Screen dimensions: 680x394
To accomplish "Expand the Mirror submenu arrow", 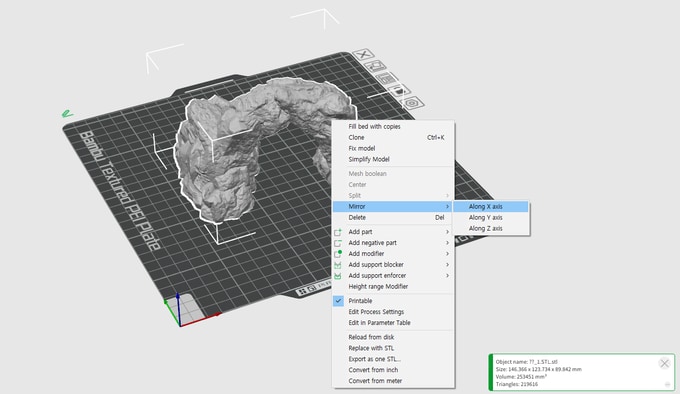I will tap(447, 207).
